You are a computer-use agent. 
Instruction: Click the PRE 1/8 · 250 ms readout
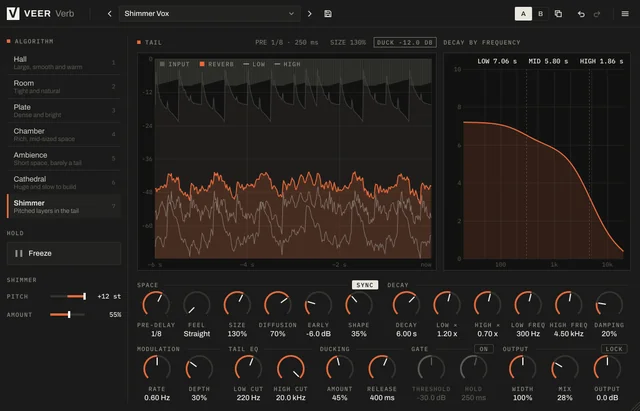click(287, 42)
